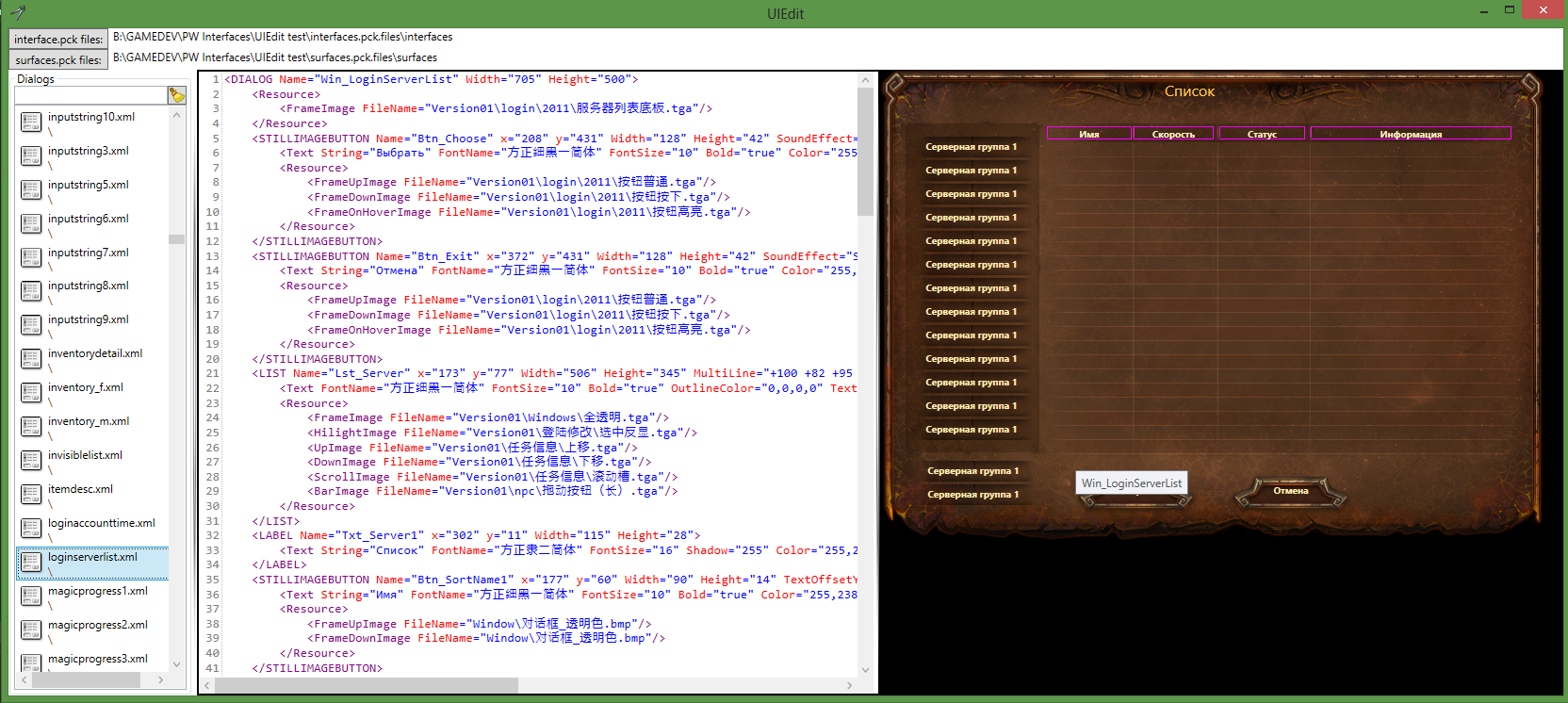Click the Dialogs filter text field

(90, 95)
